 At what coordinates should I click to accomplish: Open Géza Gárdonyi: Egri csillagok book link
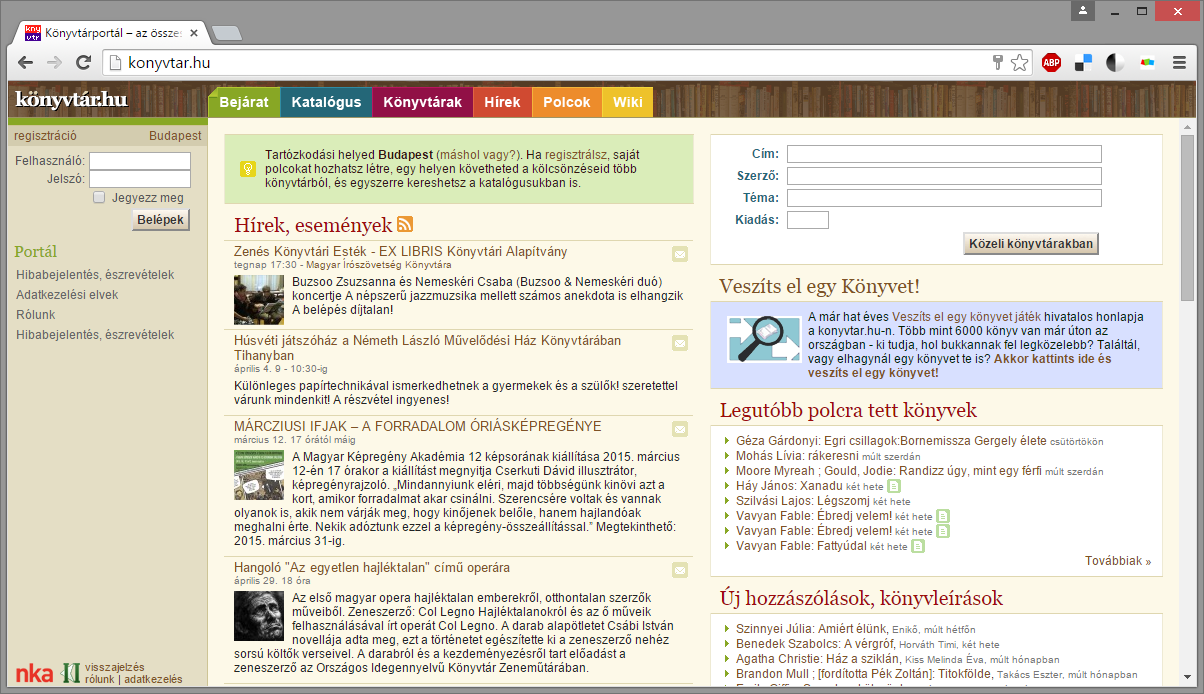[891, 440]
